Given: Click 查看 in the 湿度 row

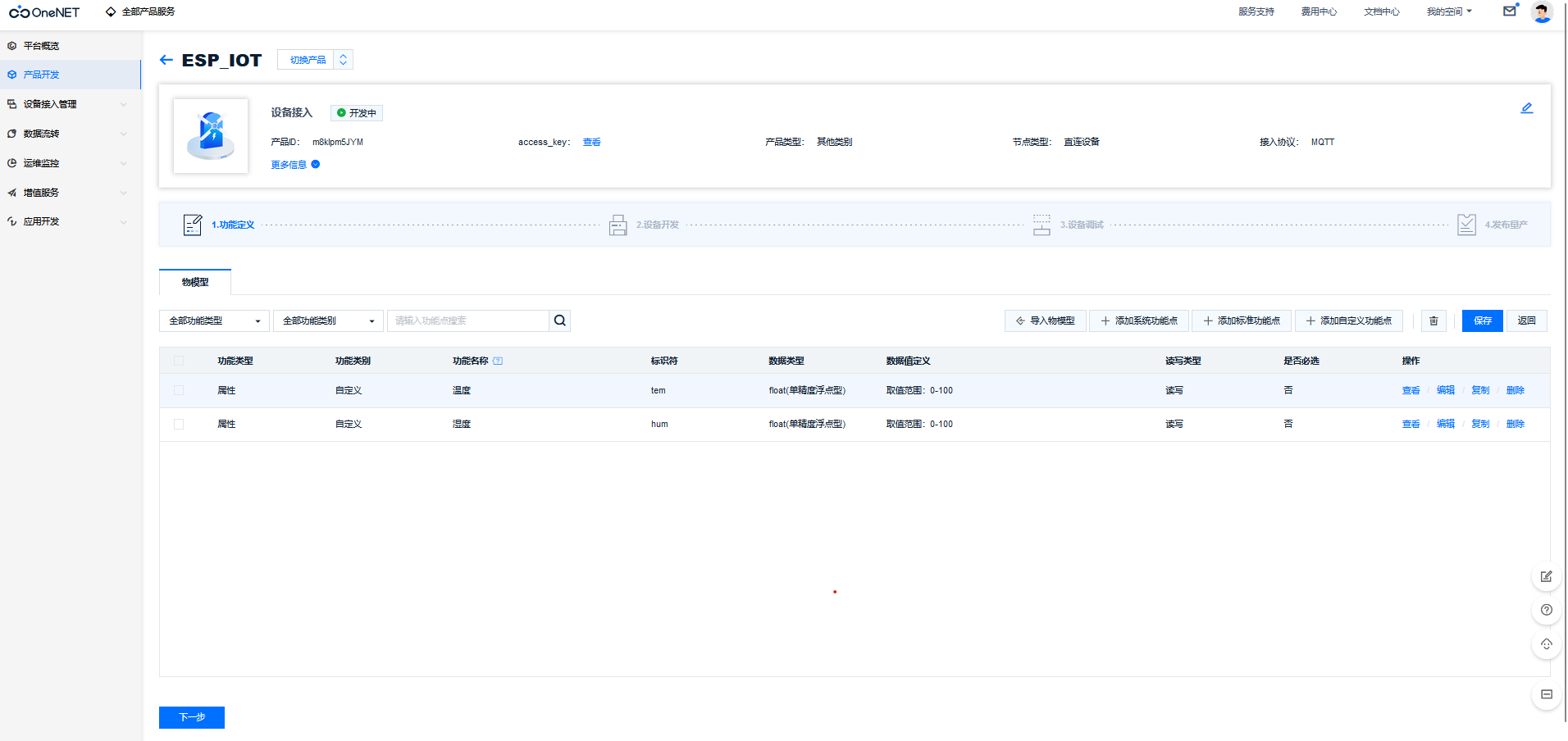Looking at the screenshot, I should pos(1411,424).
